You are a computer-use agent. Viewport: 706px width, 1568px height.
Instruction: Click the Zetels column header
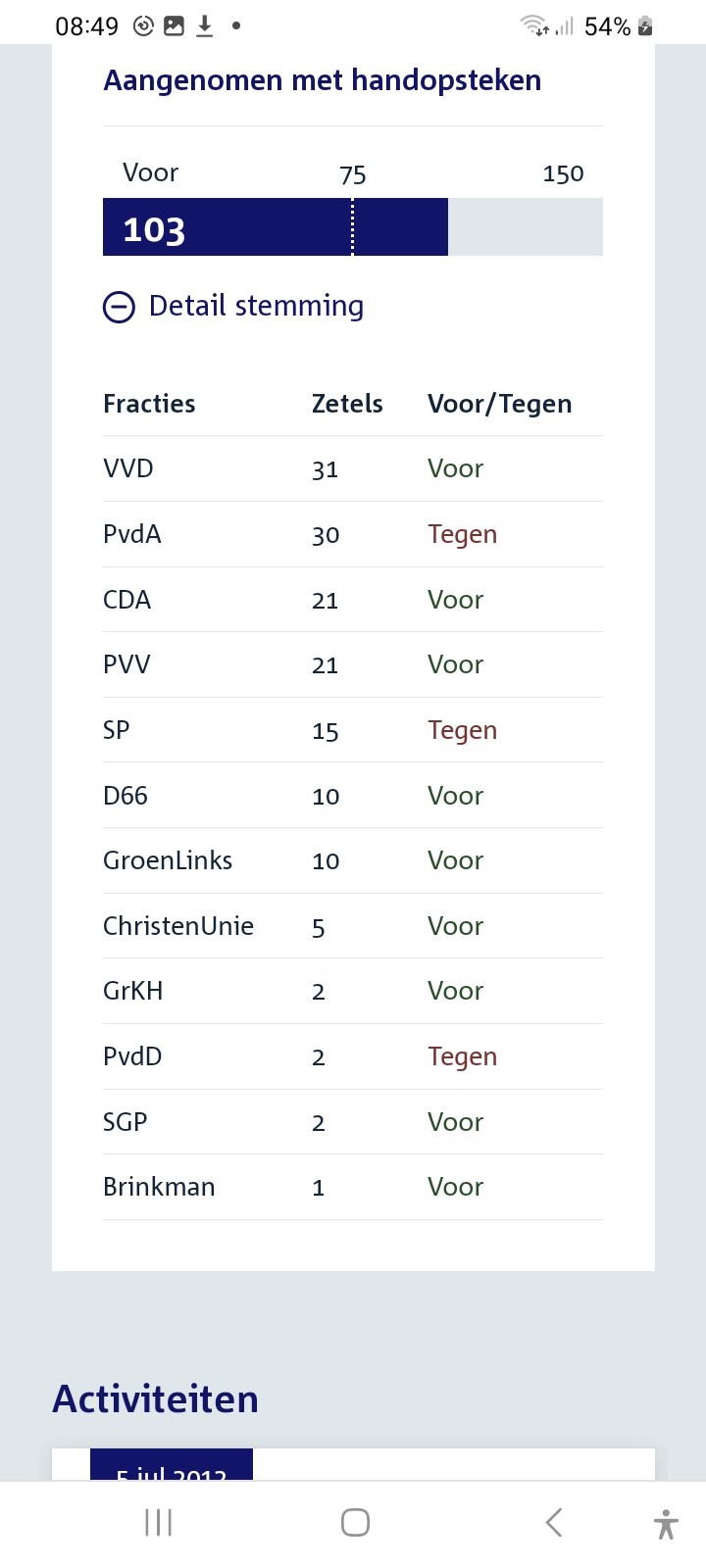tap(347, 404)
